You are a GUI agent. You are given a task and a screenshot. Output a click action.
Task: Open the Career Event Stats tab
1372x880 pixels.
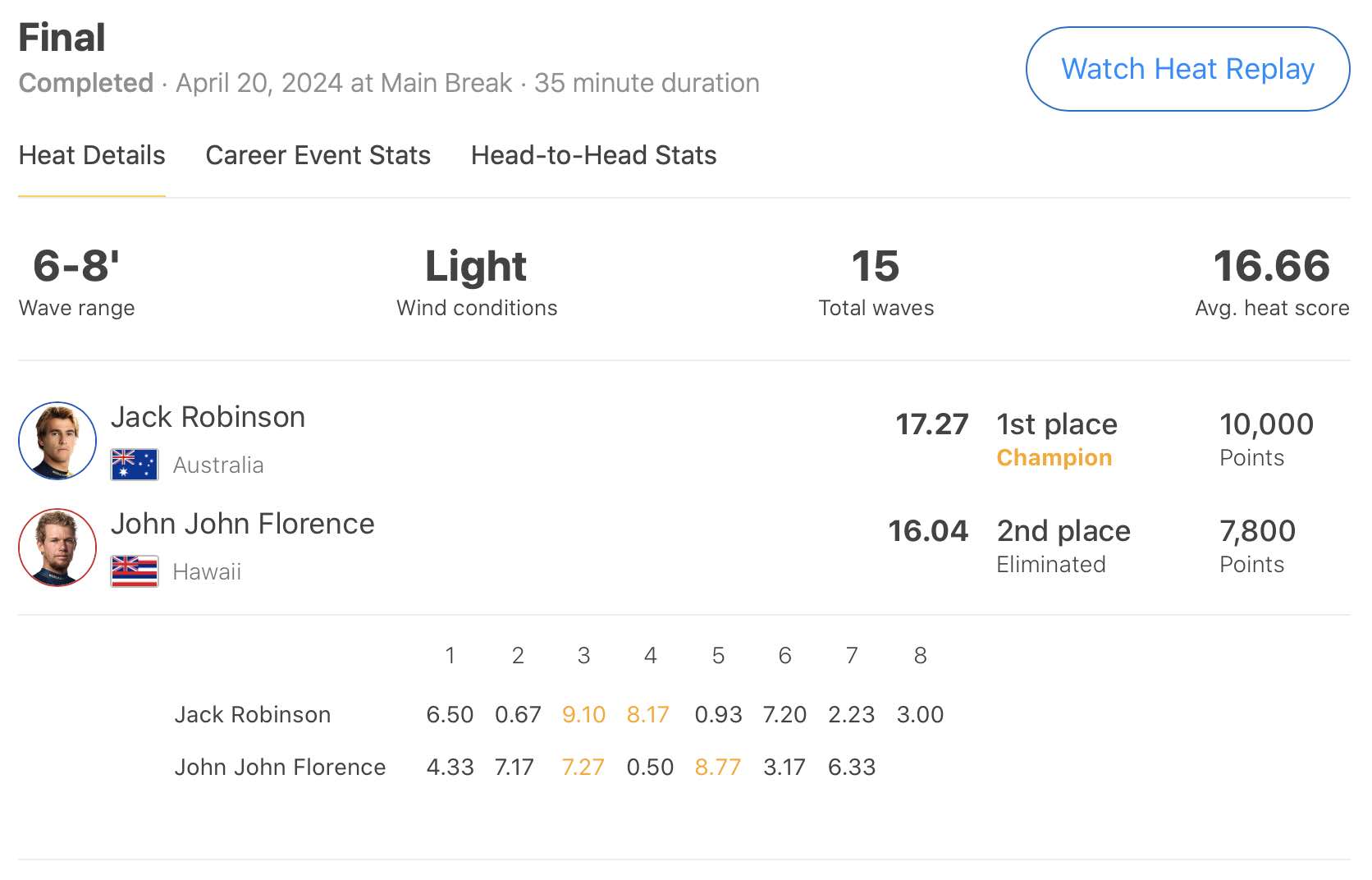pyautogui.click(x=318, y=155)
